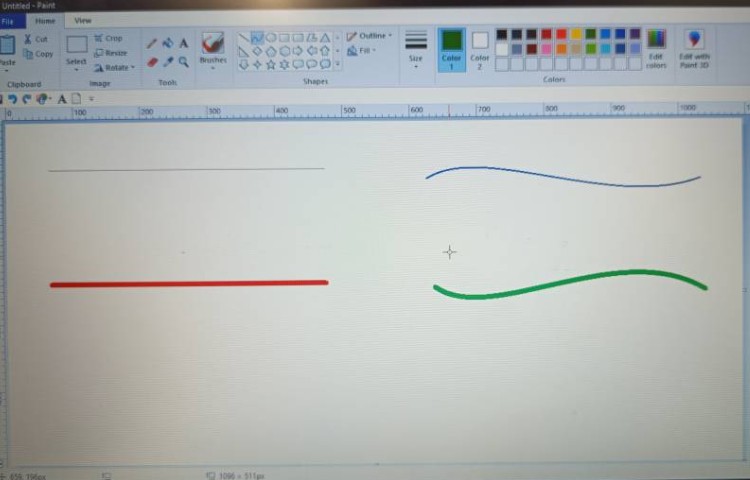This screenshot has width=750, height=480.
Task: Click the Cut button
Action: pos(36,39)
